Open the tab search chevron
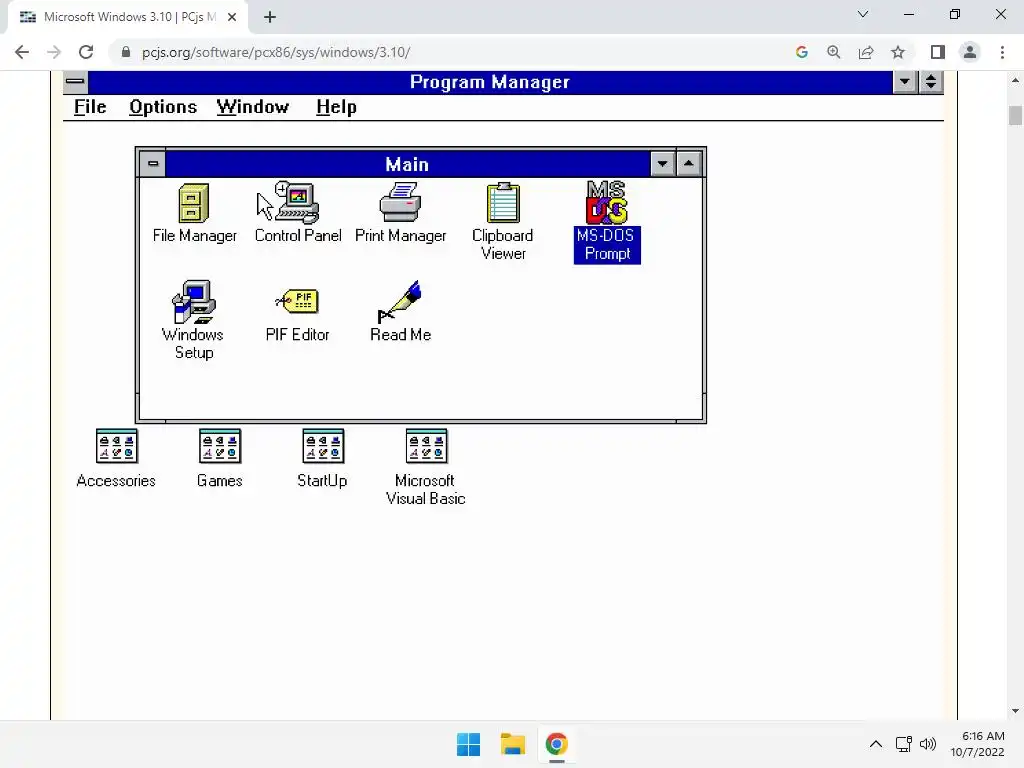The height and width of the screenshot is (768, 1024). [863, 14]
